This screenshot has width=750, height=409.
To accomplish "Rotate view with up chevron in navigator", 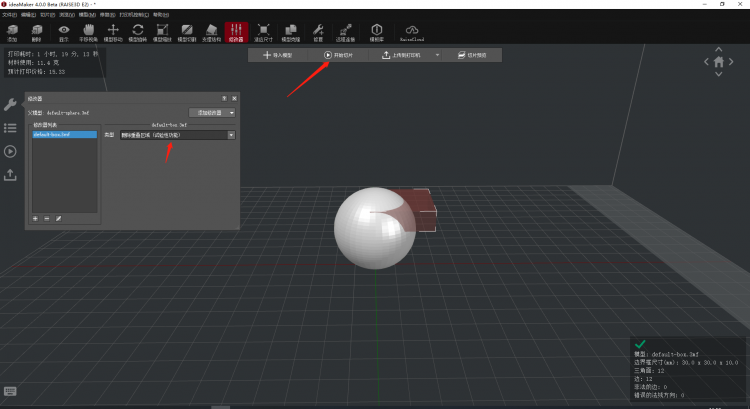I will 718,49.
